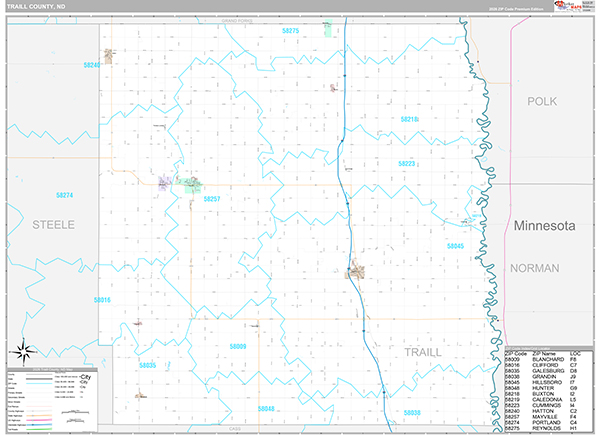Select the GRANDIN row in ZIP table
This screenshot has height=435, width=600.
(543, 377)
